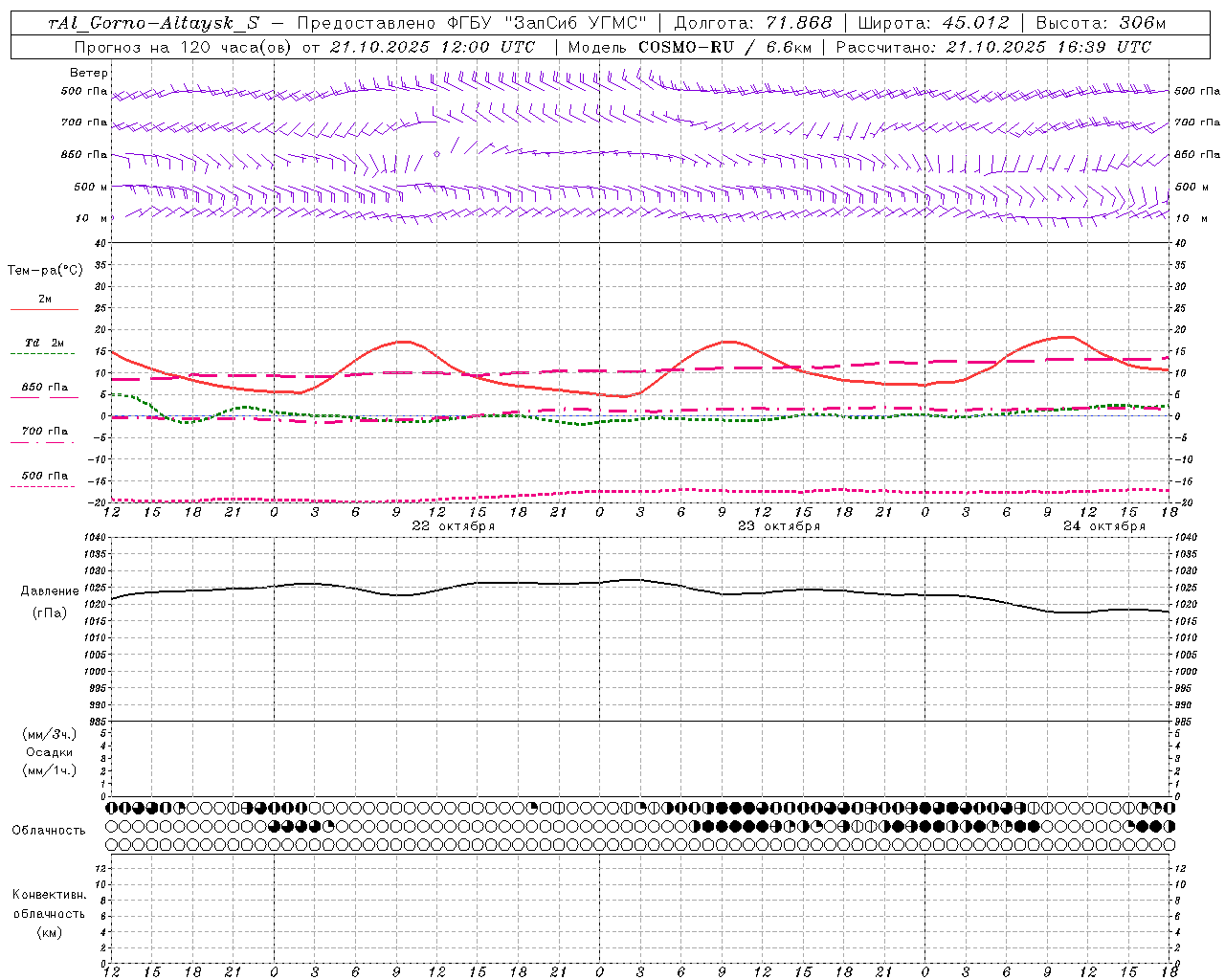
Task: Click the Тем-ра(°C) axis title
Action: point(45,271)
